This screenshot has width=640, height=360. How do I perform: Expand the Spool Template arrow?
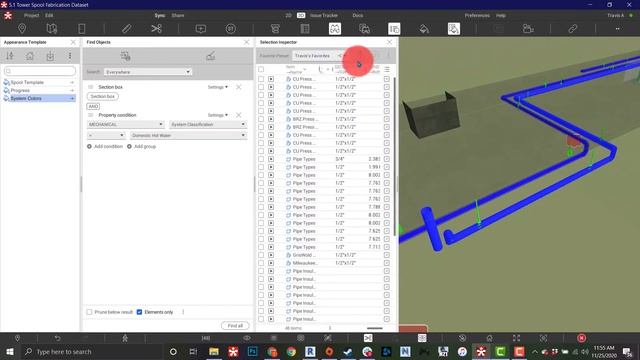click(72, 82)
